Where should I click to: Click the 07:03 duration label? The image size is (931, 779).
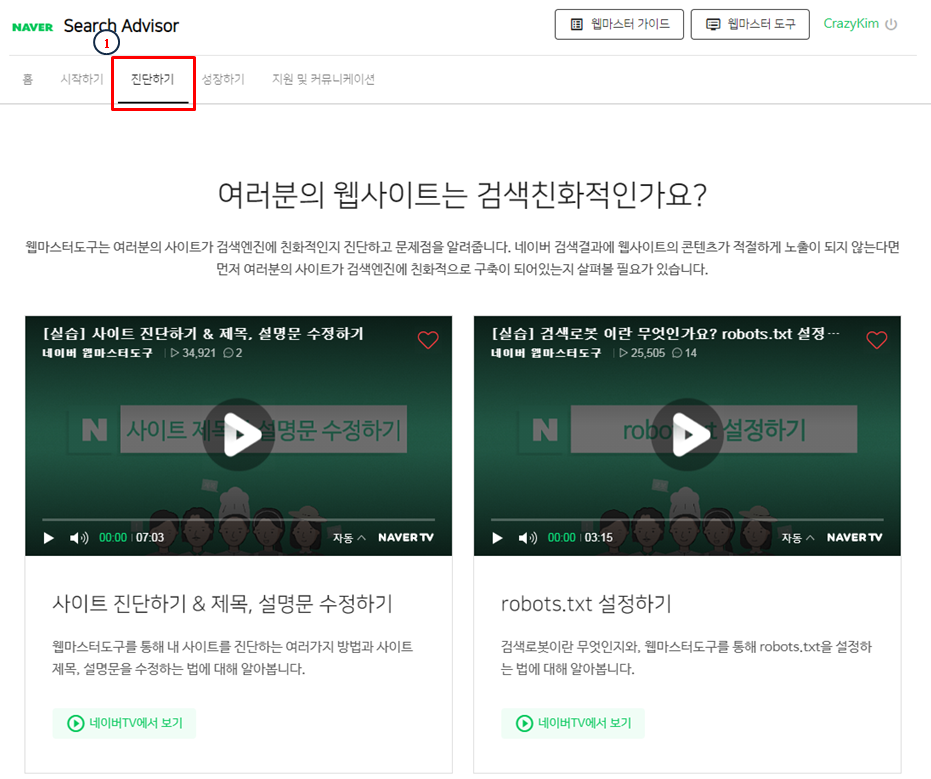pos(150,538)
